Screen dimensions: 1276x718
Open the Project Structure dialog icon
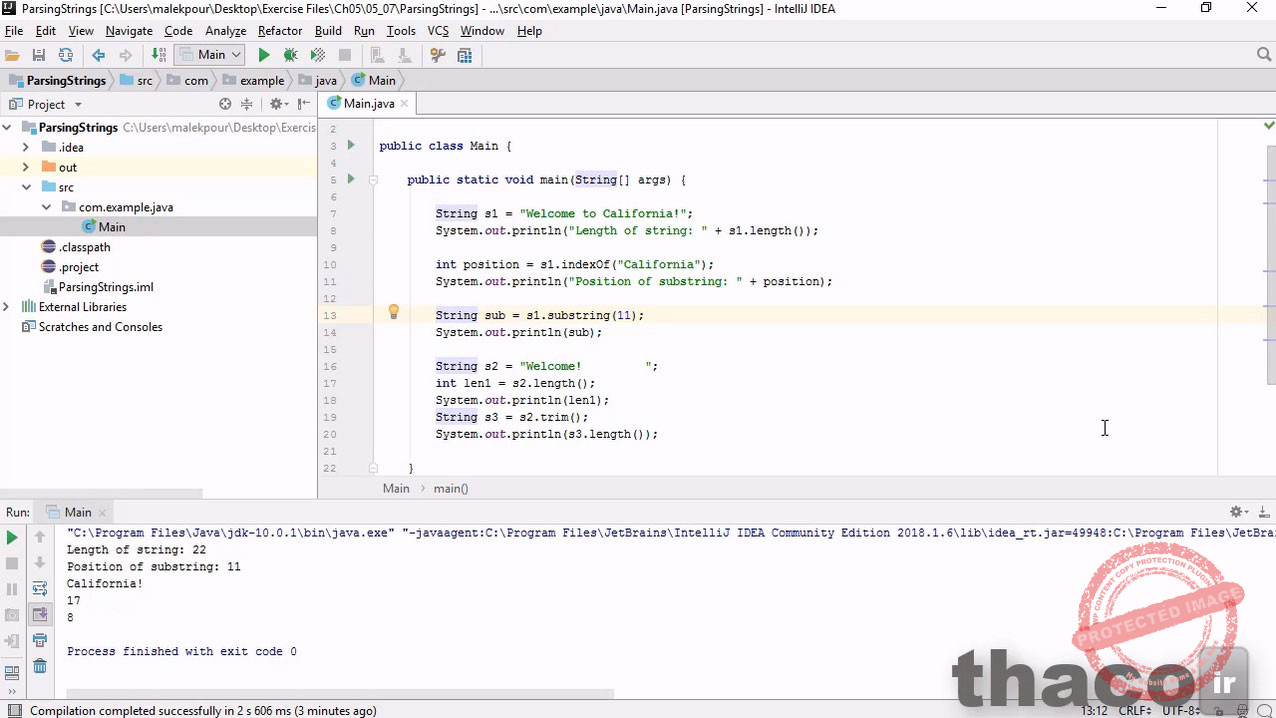(x=463, y=55)
